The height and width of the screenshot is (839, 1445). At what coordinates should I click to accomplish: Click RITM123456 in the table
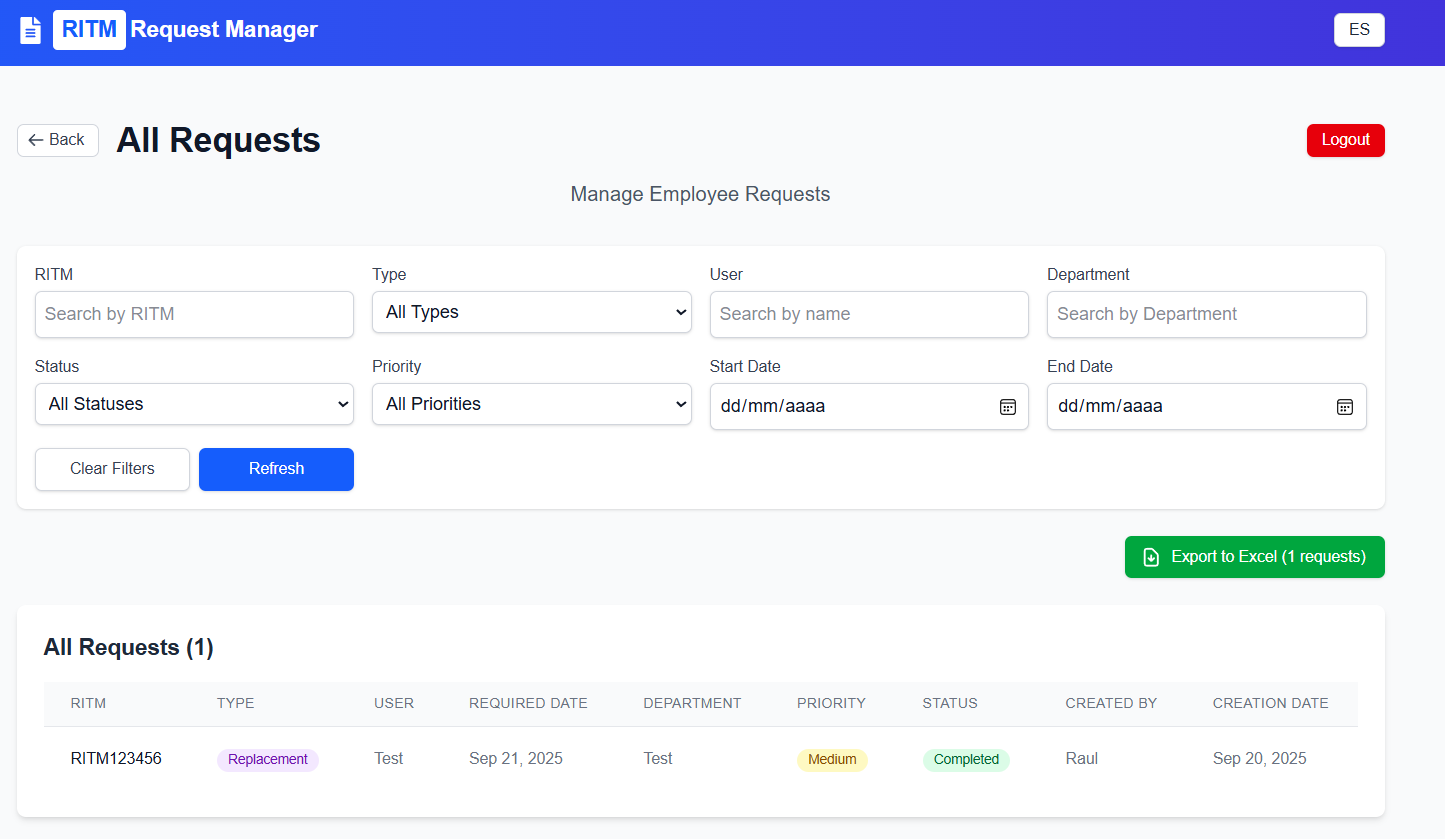tap(116, 759)
